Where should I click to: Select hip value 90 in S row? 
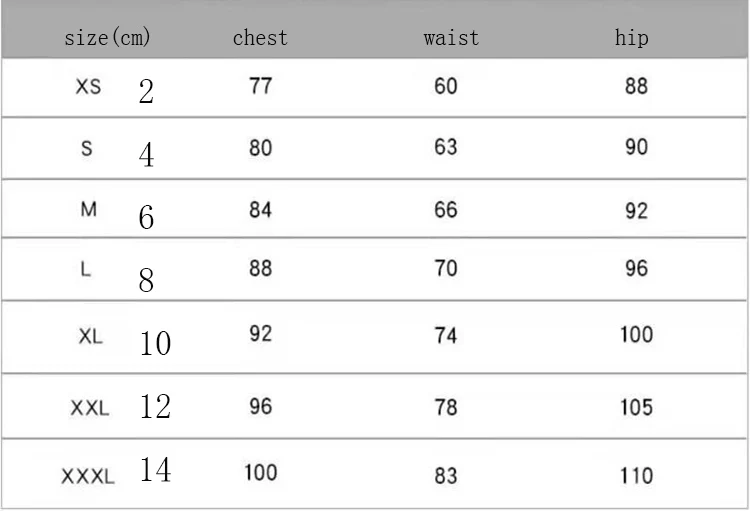[x=636, y=148]
